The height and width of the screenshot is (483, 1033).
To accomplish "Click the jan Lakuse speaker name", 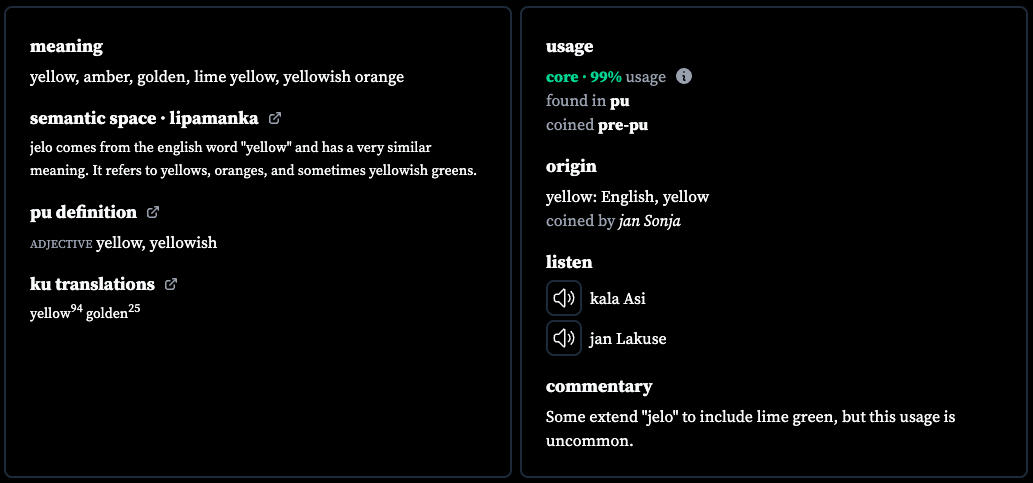I will tap(628, 339).
